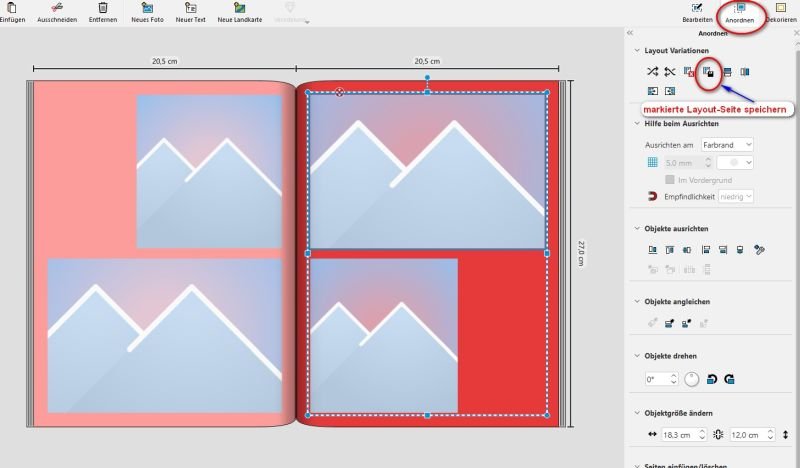
Task: Click the red move icon on selection
Action: coord(339,92)
